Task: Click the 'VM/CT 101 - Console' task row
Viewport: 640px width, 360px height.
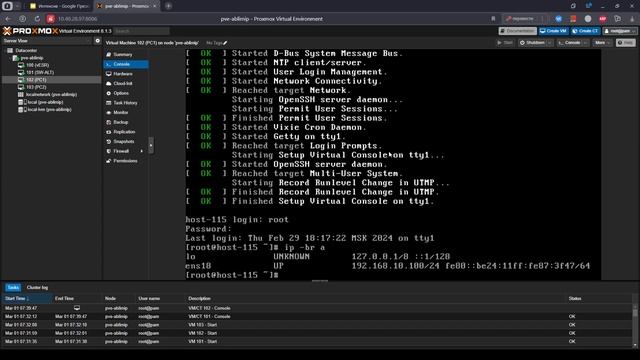Action: (x=317, y=316)
